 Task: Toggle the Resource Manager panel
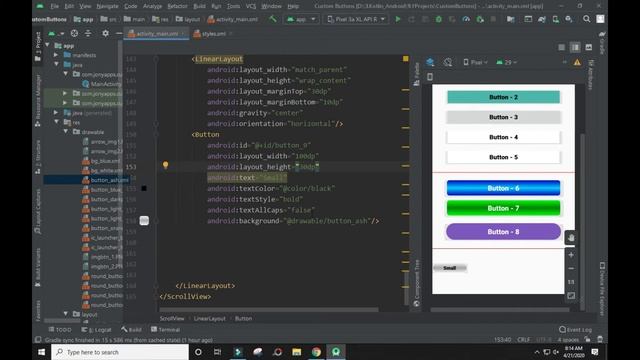(x=38, y=101)
